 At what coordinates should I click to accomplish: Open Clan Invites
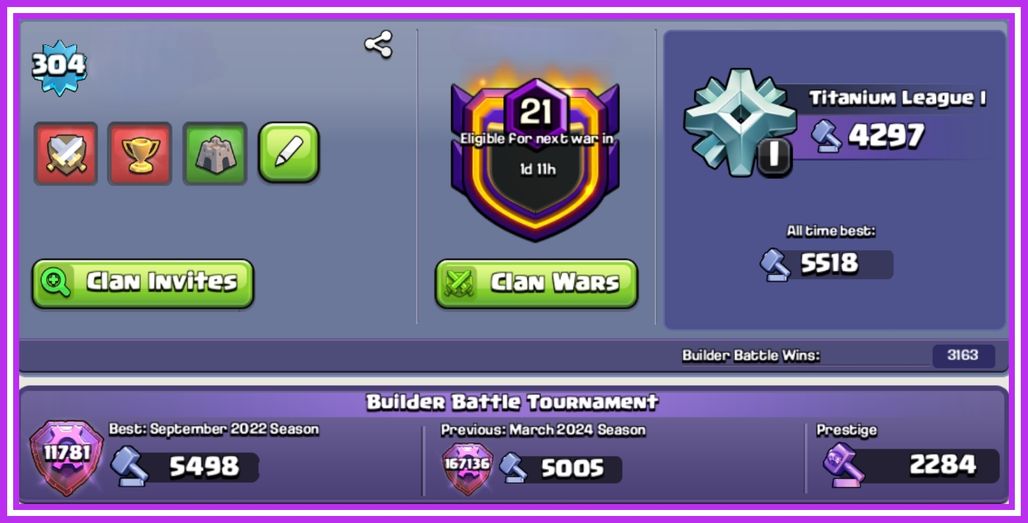[143, 283]
